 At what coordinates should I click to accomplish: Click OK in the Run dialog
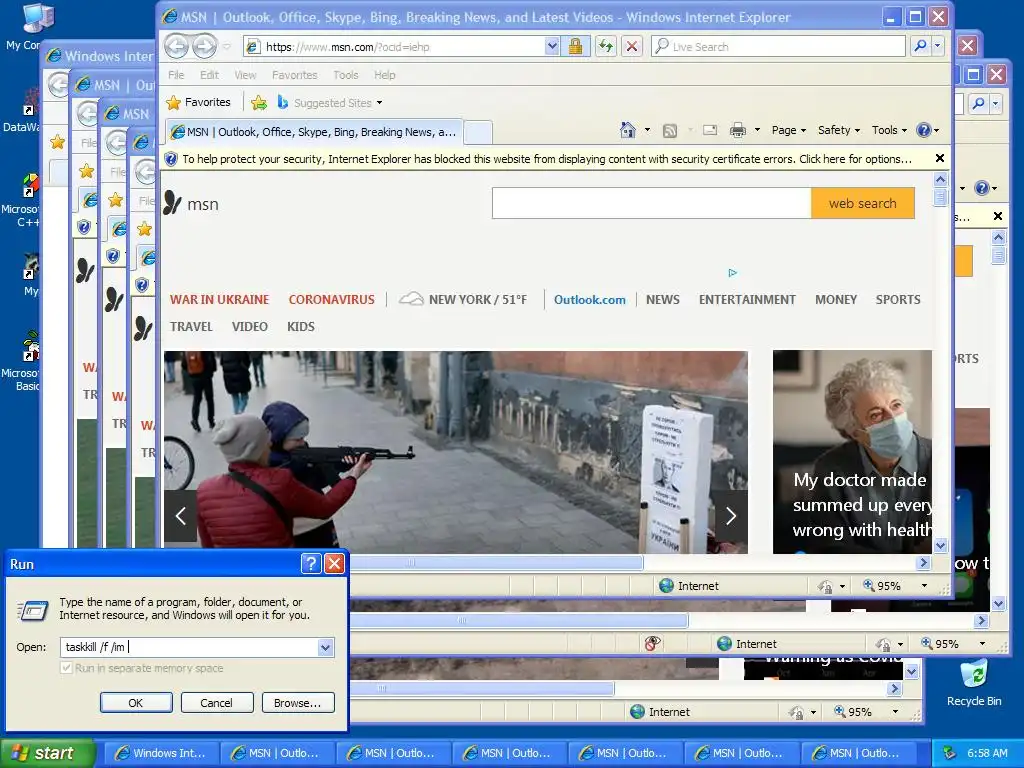coord(136,703)
